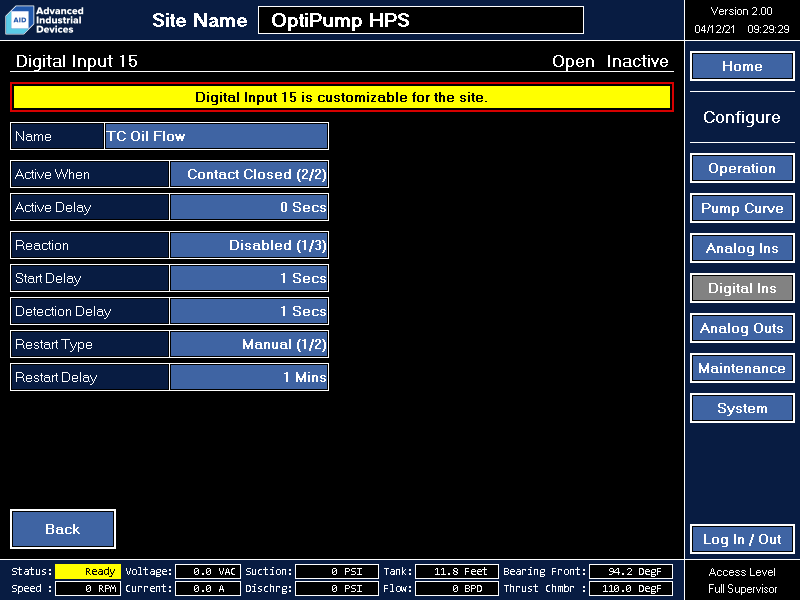Click the Access Level Full Supervisor text
This screenshot has width=800, height=600.
coord(742,580)
